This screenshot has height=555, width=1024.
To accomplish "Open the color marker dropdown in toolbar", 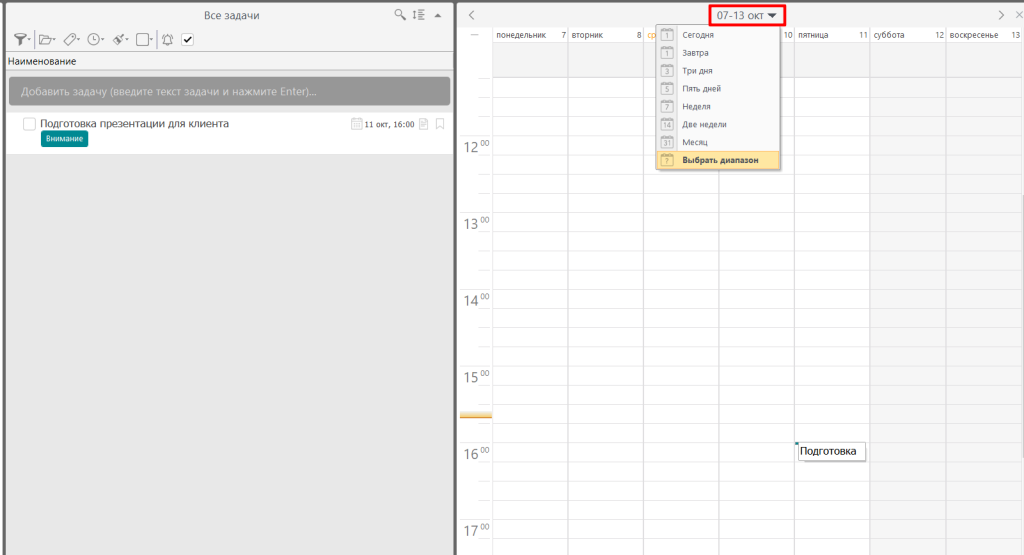I will [x=119, y=40].
